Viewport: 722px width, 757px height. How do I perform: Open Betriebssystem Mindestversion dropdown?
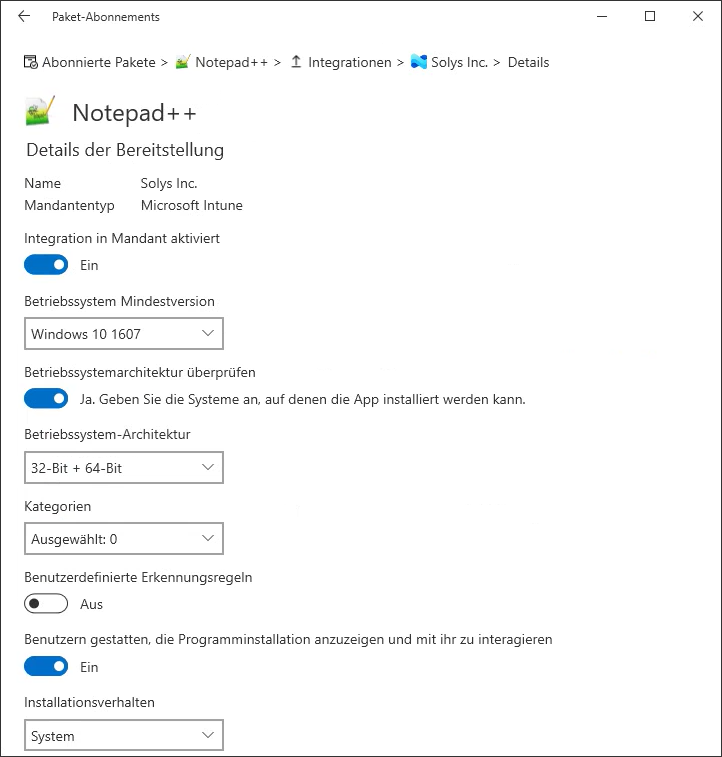pyautogui.click(x=123, y=333)
